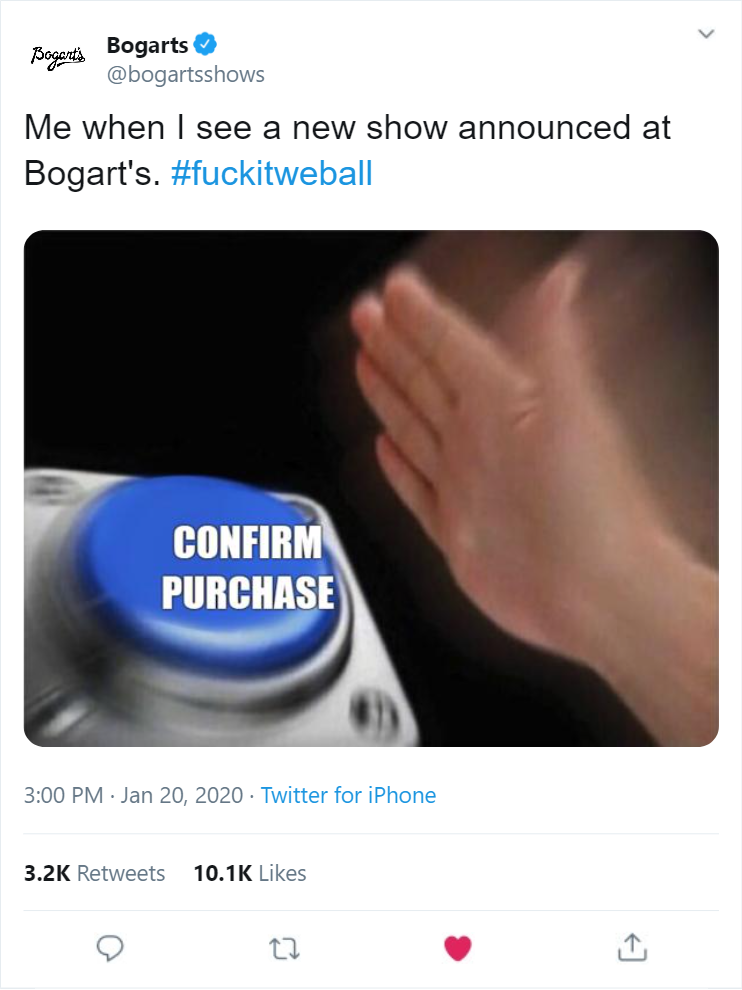Open the Twitter for iPhone link
This screenshot has width=742, height=990.
348,796
